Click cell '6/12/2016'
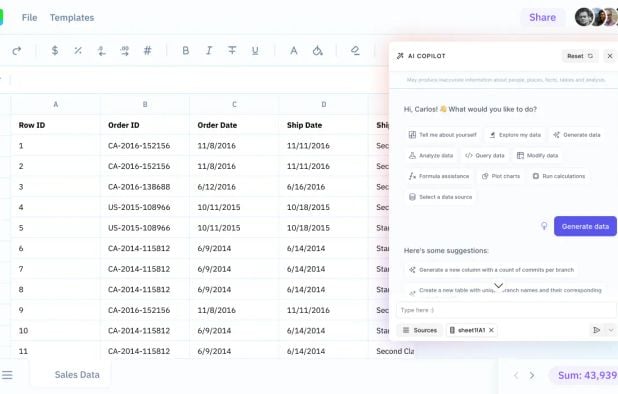 click(x=235, y=187)
